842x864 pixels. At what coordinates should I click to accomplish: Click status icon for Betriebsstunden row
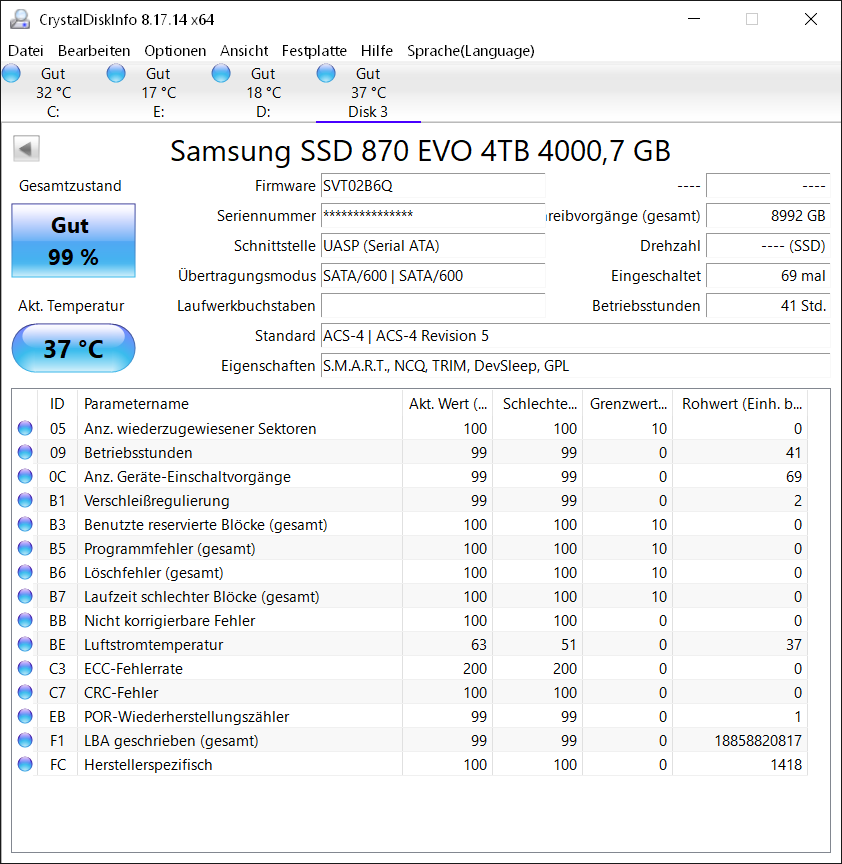pos(25,452)
